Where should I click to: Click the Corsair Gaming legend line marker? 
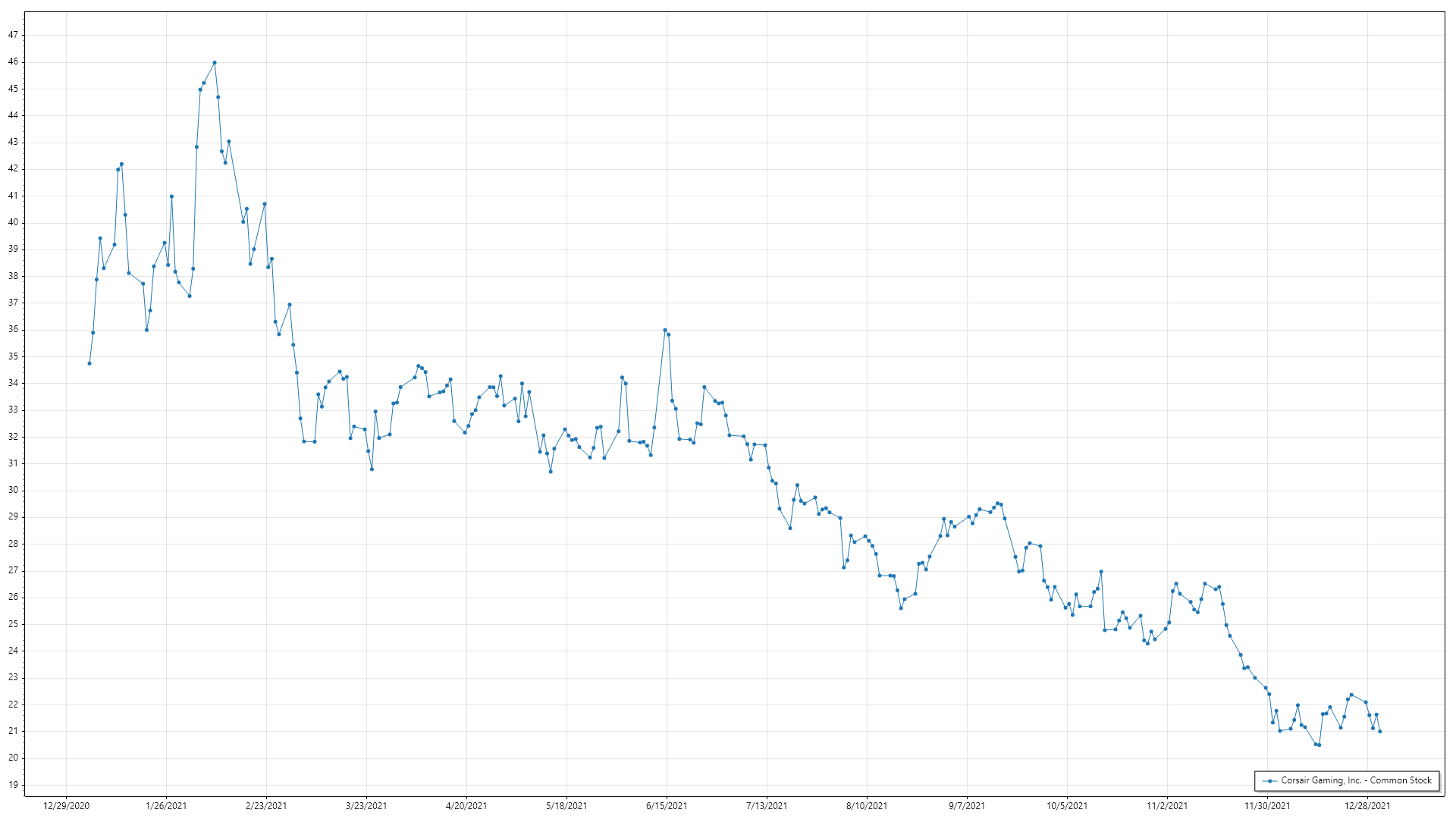pyautogui.click(x=1269, y=780)
